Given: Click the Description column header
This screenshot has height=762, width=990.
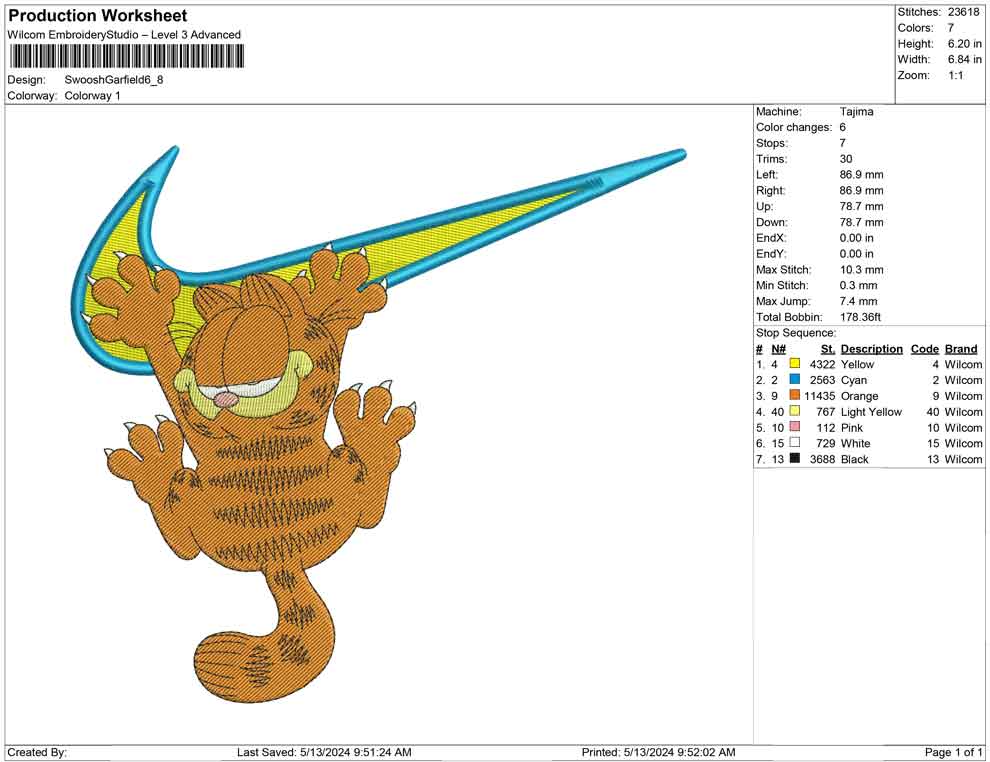Looking at the screenshot, I should click(x=871, y=349).
